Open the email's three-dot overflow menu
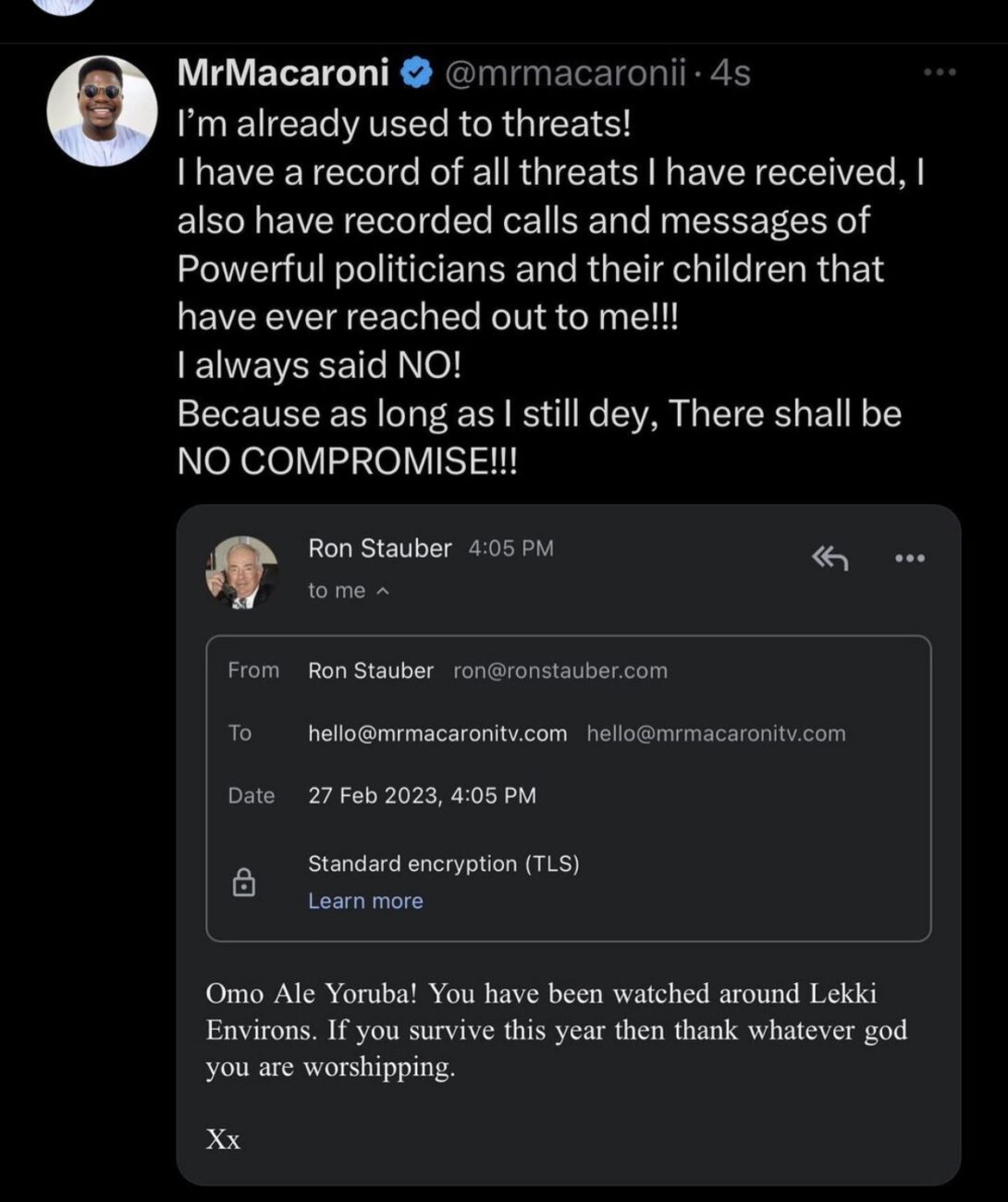This screenshot has height=1202, width=1008. (909, 558)
